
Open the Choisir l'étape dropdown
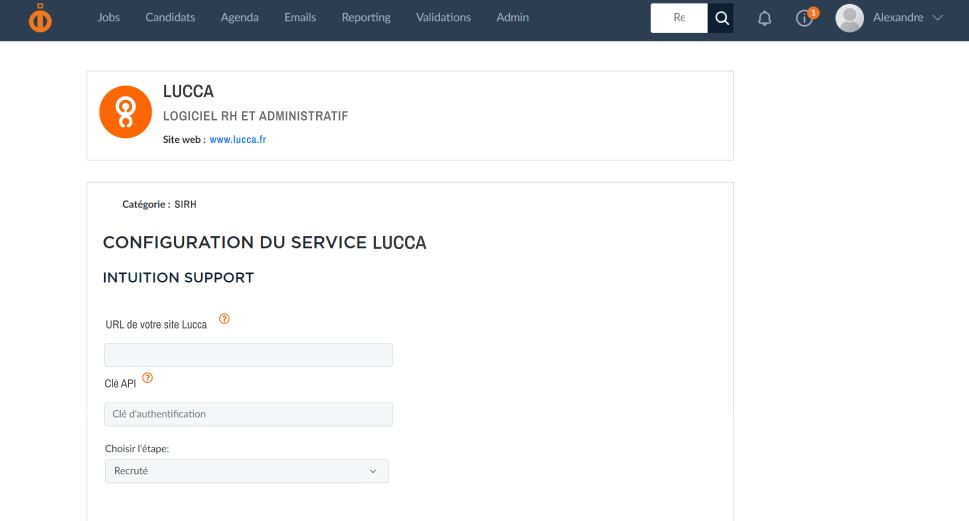point(247,471)
